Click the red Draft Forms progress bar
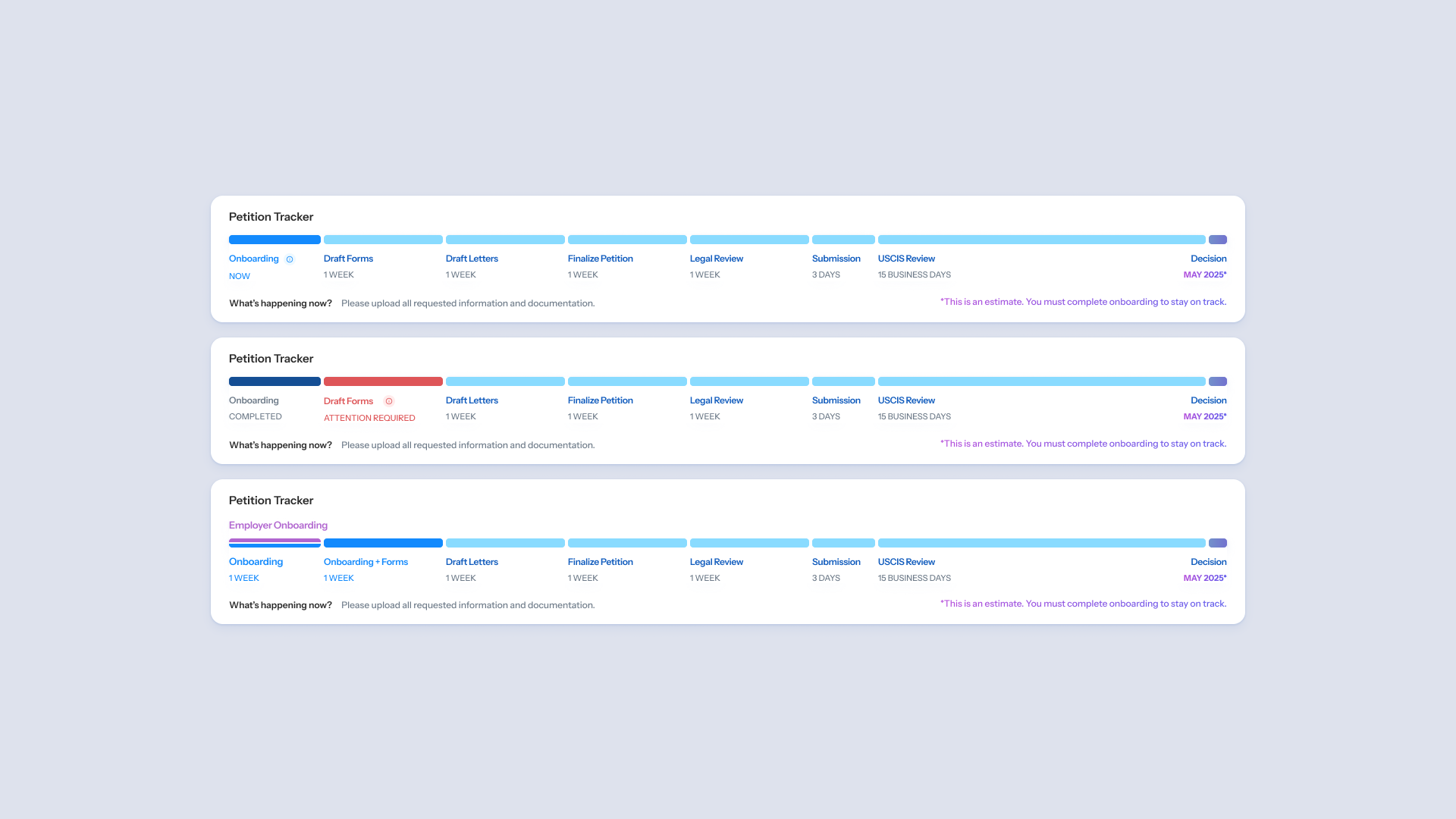The width and height of the screenshot is (1456, 819). [383, 381]
